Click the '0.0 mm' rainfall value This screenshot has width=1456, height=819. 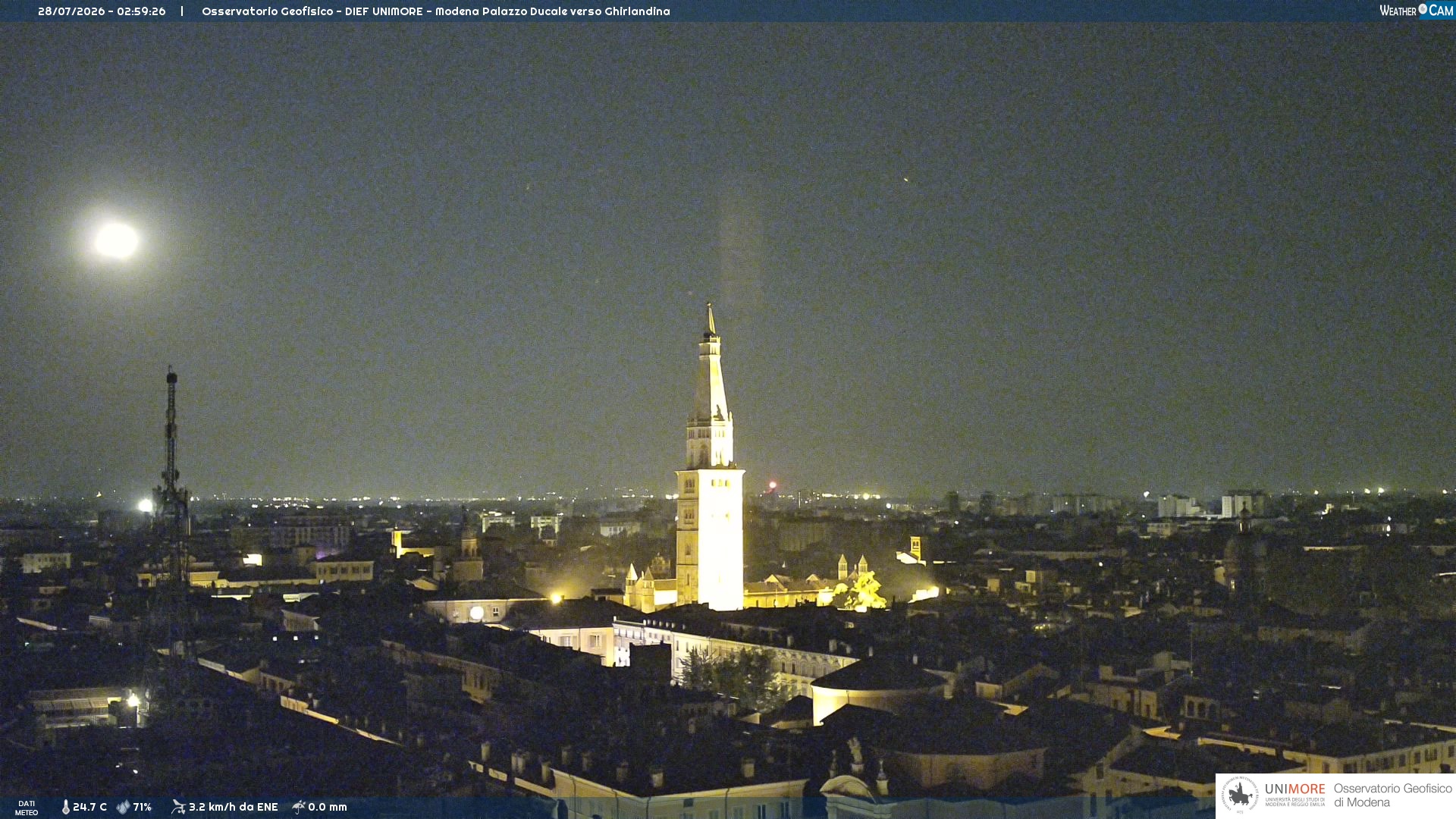coord(327,807)
